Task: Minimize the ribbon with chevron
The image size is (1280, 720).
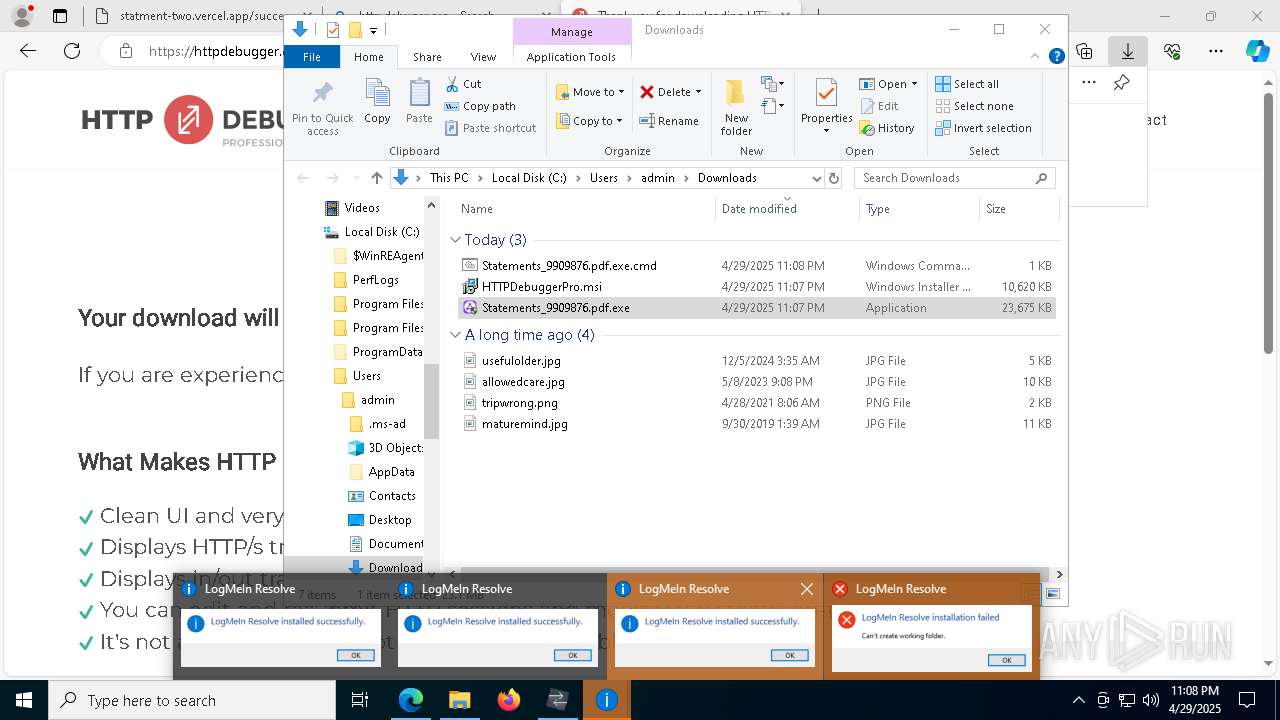Action: pyautogui.click(x=1037, y=57)
